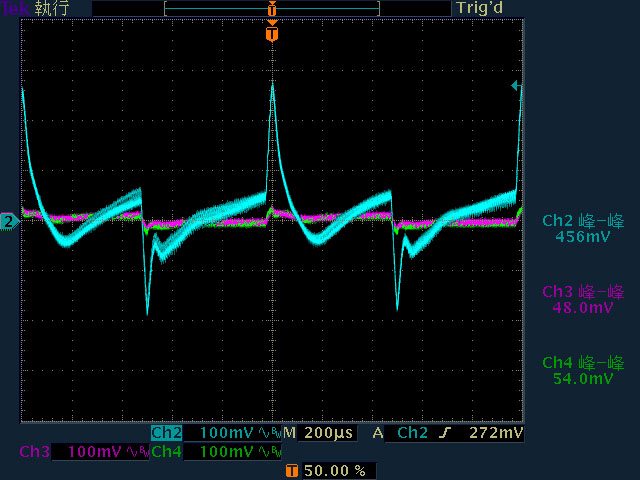Click the Ch2 100mV vertical scale readout

point(226,433)
